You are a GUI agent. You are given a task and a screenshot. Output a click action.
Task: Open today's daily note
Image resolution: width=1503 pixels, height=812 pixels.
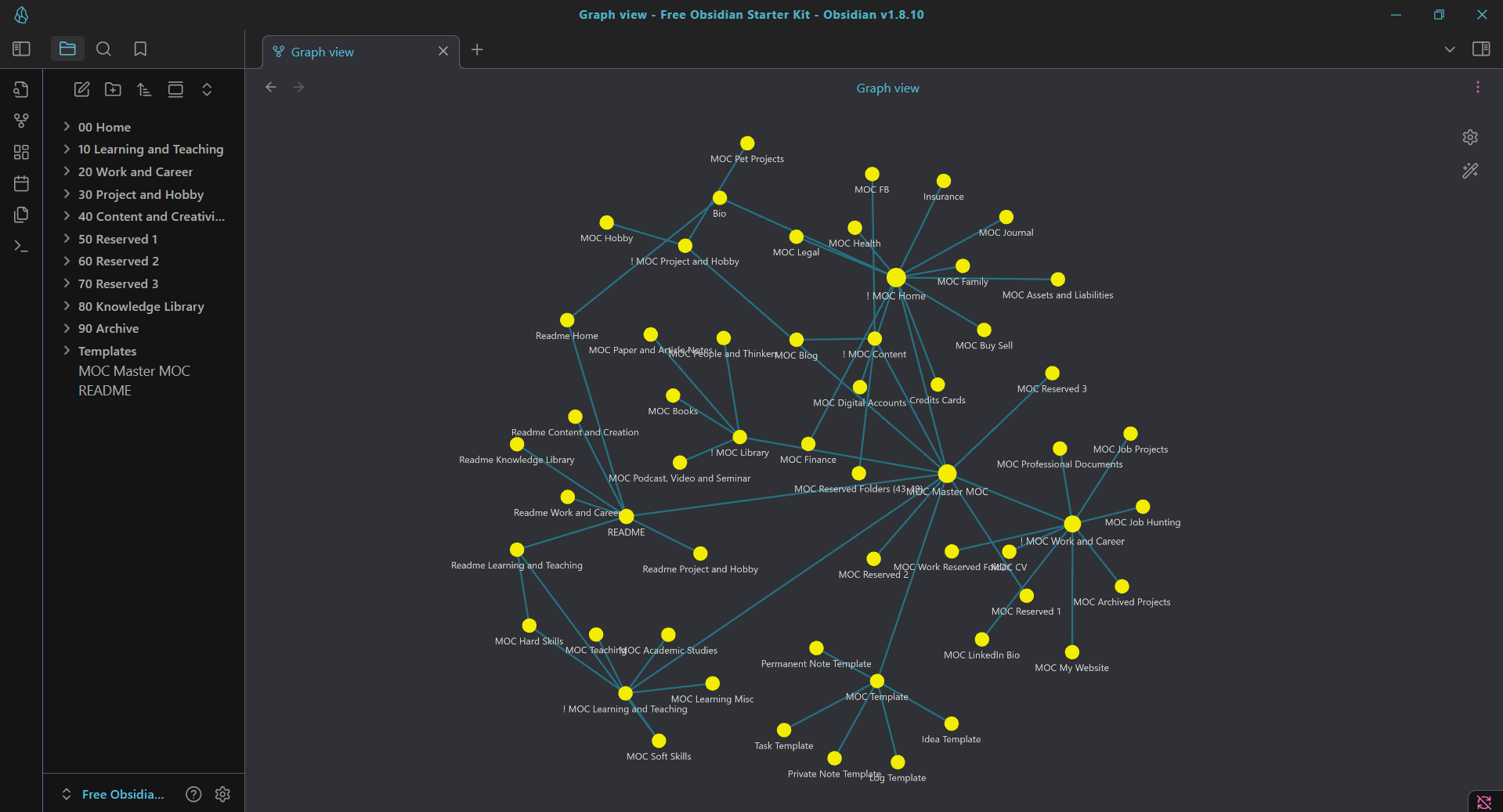(21, 183)
